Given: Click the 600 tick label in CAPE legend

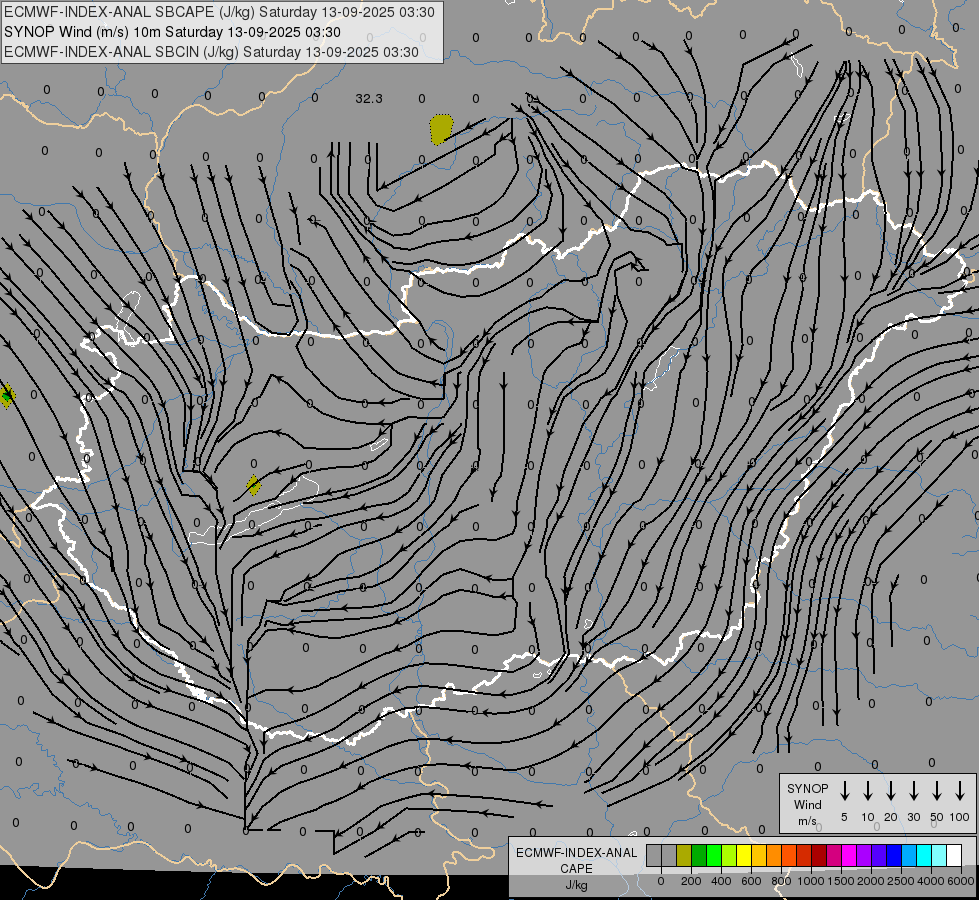Looking at the screenshot, I should click(x=751, y=881).
